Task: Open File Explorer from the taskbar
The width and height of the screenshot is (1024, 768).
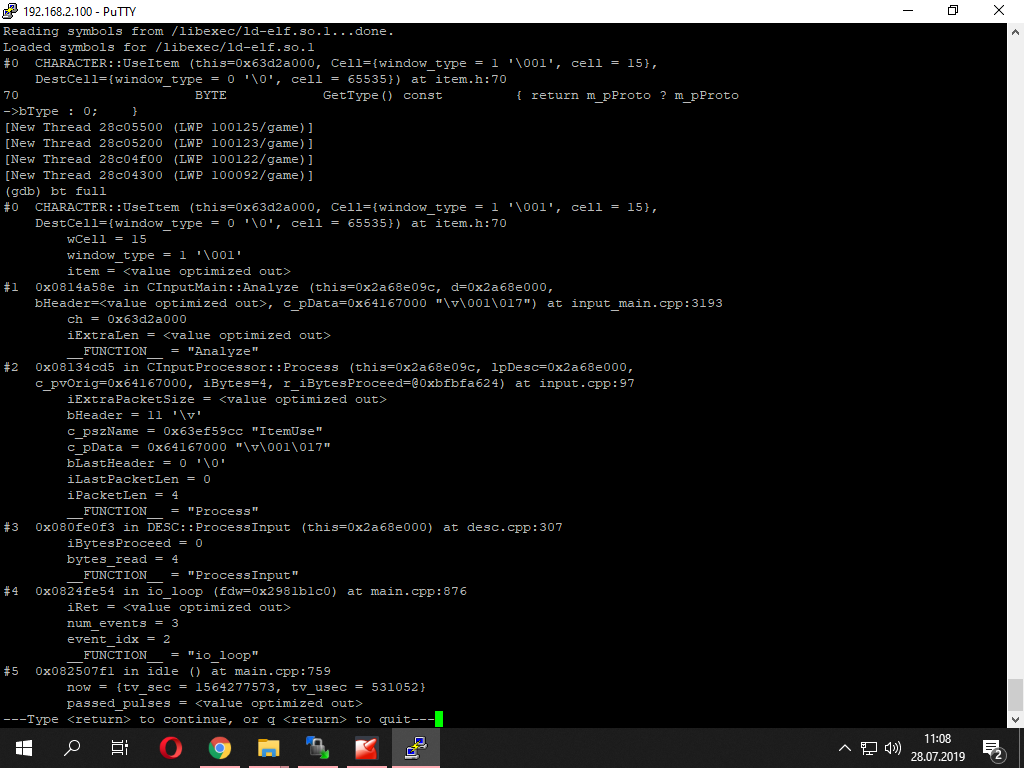Action: coord(268,748)
